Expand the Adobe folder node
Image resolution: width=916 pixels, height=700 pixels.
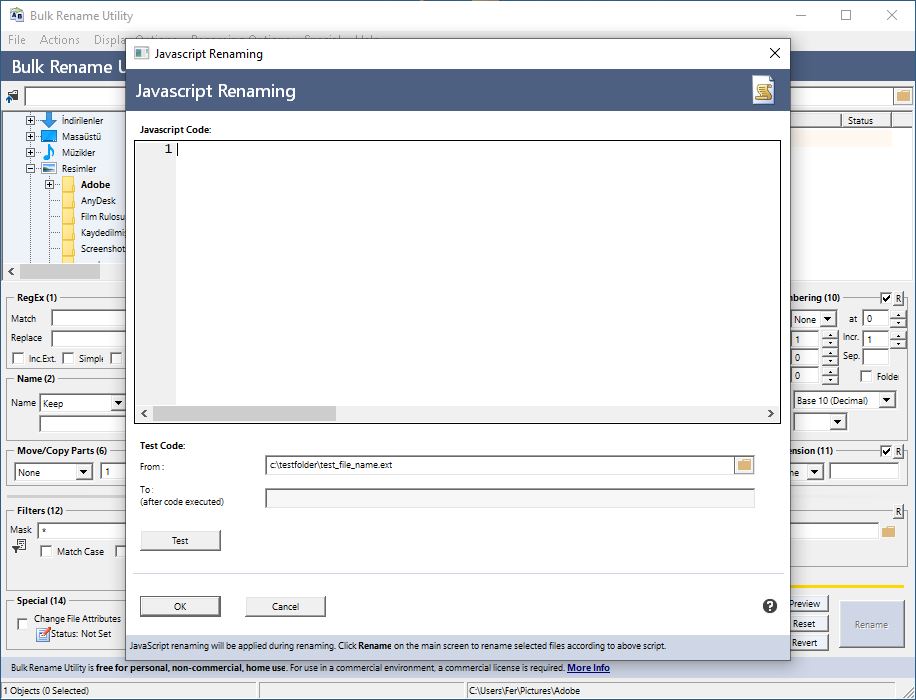(50, 185)
